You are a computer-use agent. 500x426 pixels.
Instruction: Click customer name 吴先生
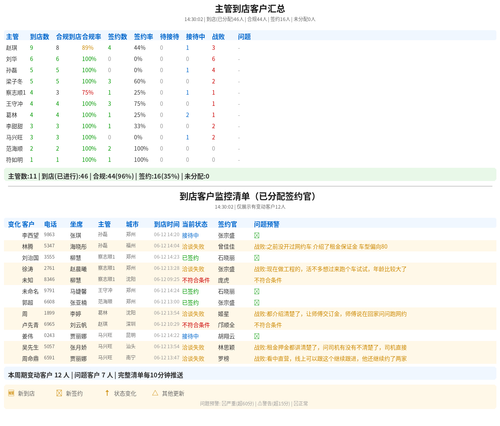click(30, 347)
